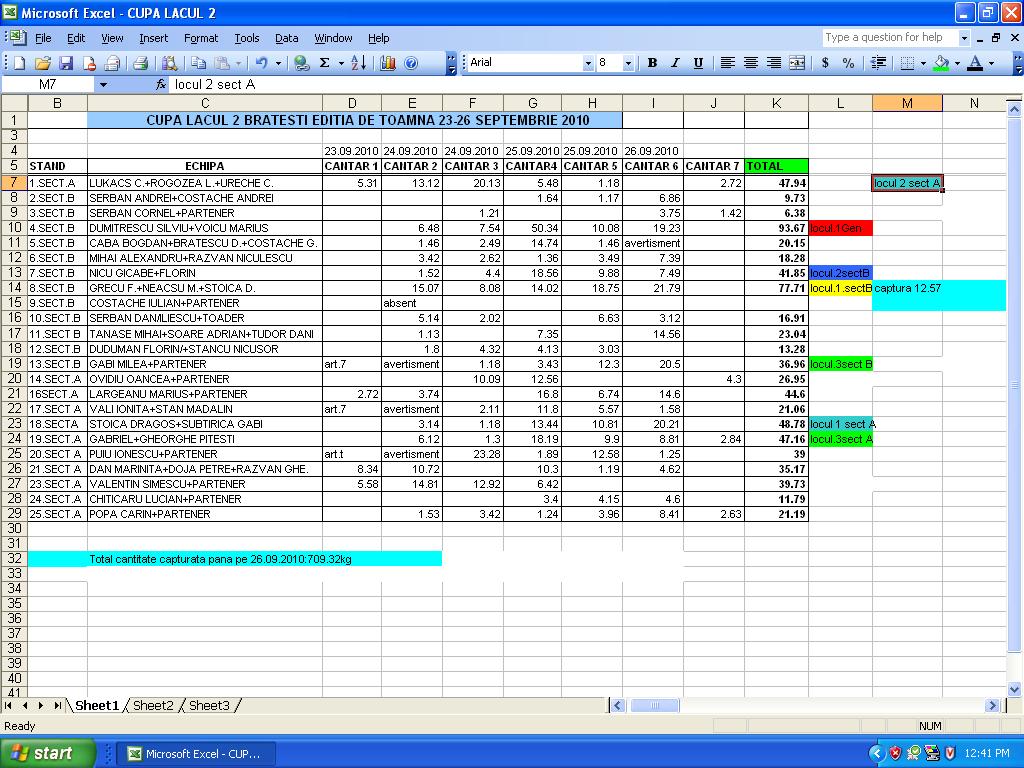Viewport: 1024px width, 768px height.
Task: Toggle underline formatting
Action: click(x=698, y=63)
